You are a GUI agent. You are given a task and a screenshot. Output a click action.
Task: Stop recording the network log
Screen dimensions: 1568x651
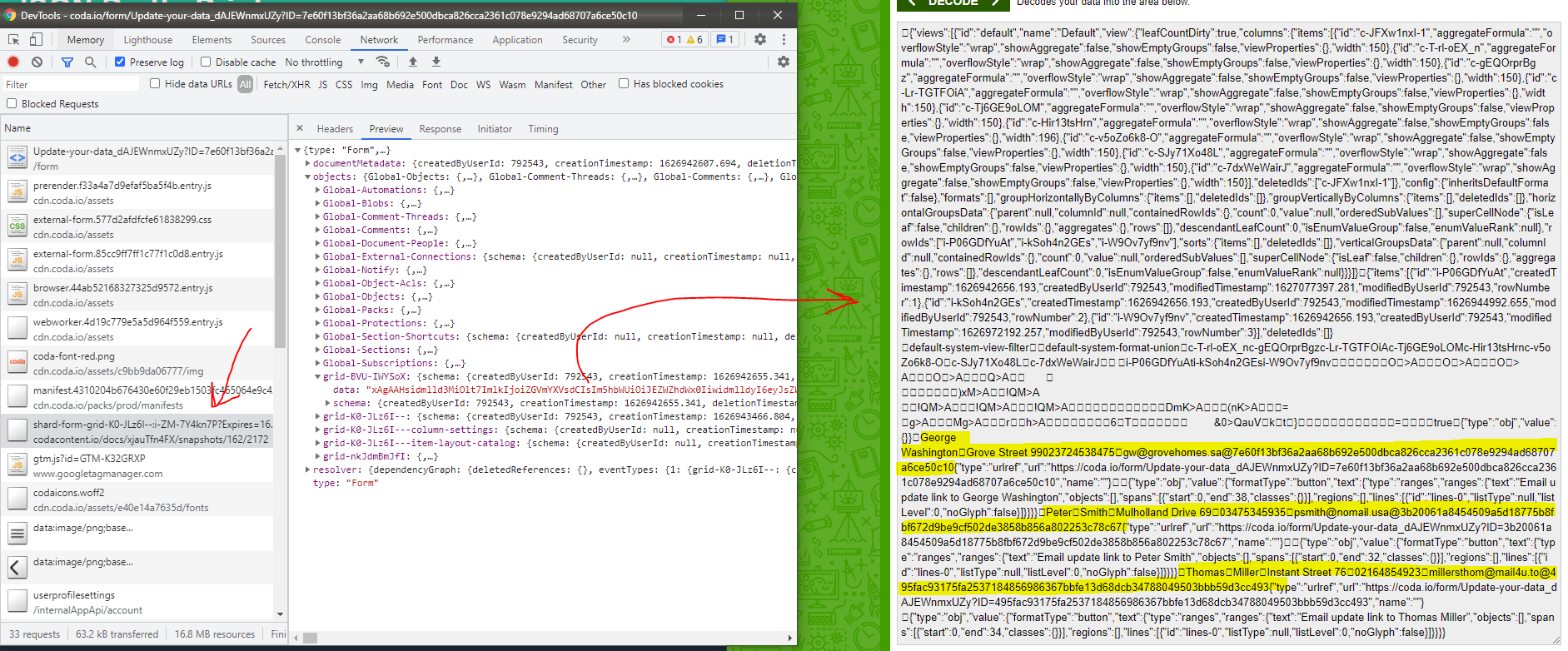(13, 62)
